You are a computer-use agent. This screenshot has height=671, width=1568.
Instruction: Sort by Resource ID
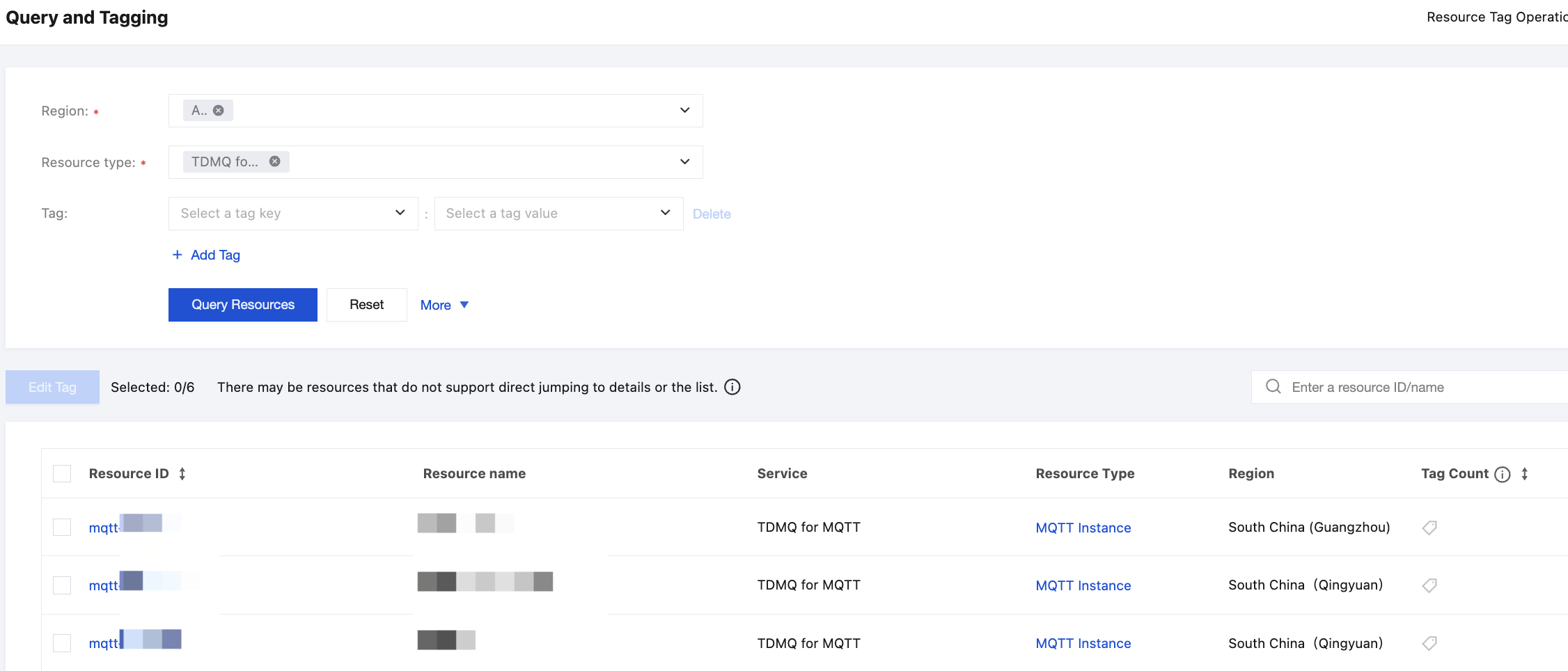[182, 474]
